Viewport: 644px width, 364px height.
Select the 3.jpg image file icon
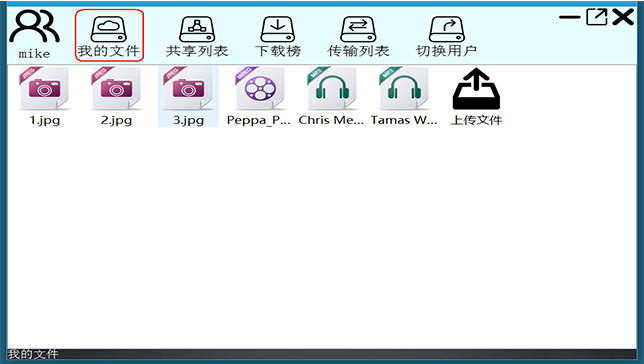[189, 89]
